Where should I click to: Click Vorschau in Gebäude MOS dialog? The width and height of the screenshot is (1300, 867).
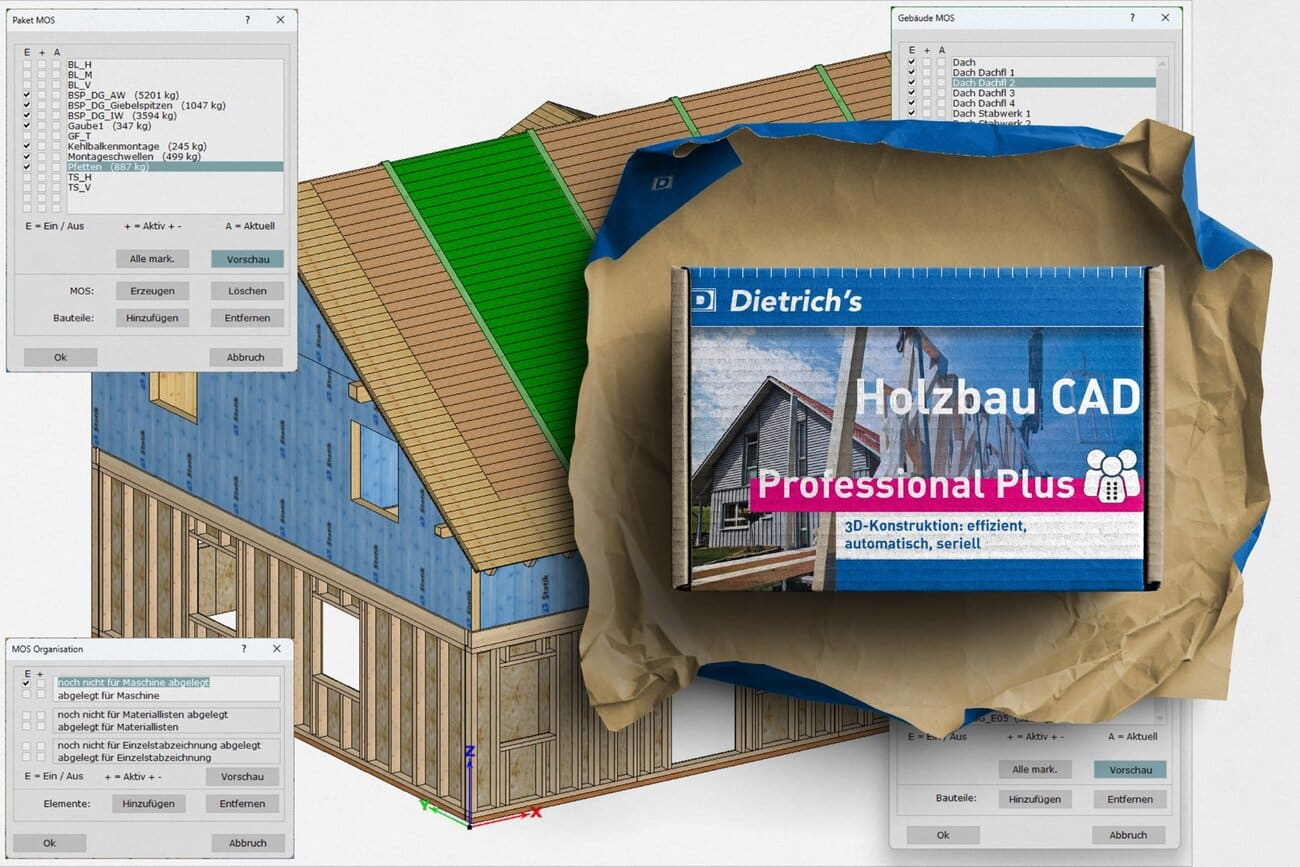coord(1130,770)
